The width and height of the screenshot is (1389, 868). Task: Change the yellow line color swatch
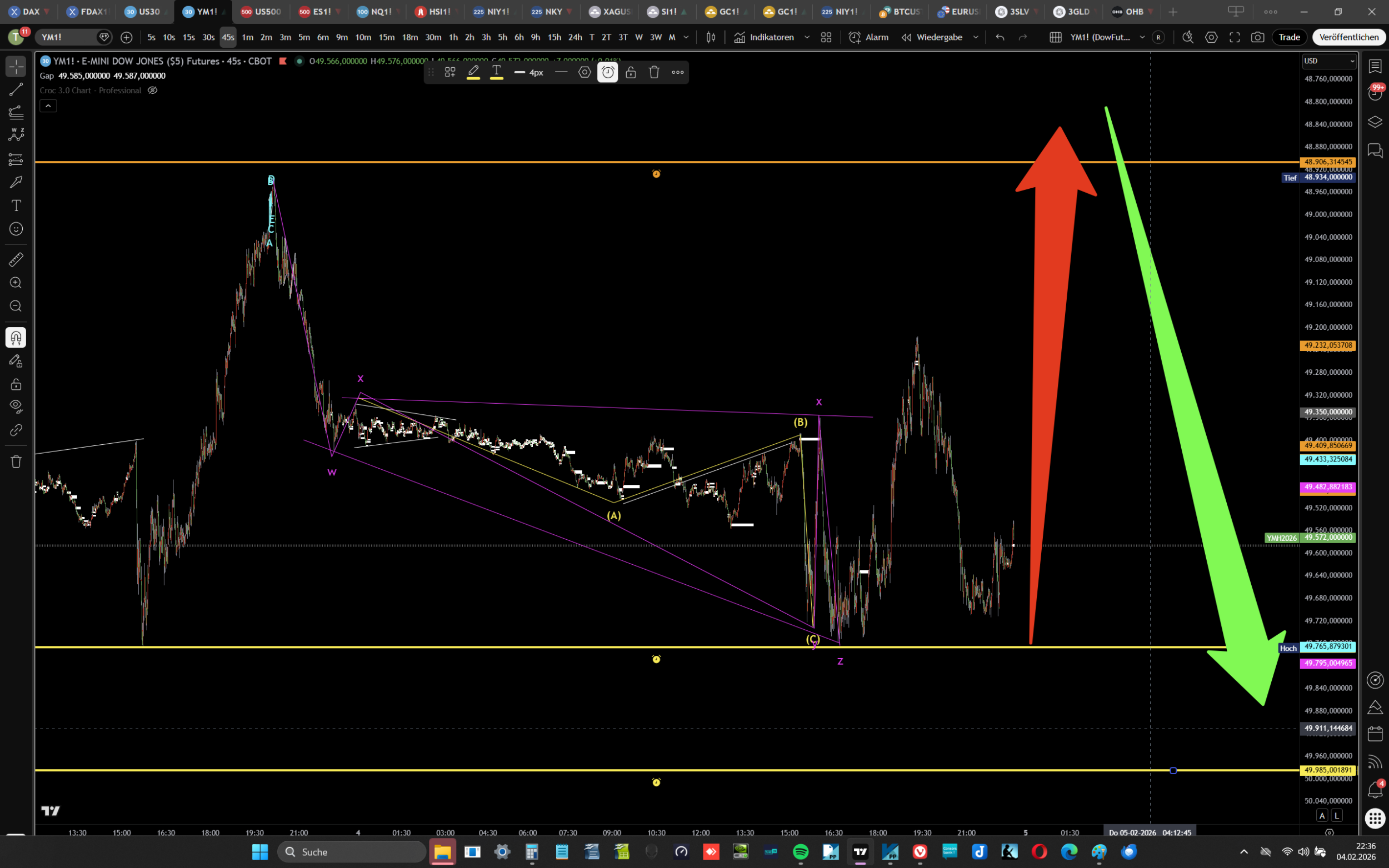473,72
